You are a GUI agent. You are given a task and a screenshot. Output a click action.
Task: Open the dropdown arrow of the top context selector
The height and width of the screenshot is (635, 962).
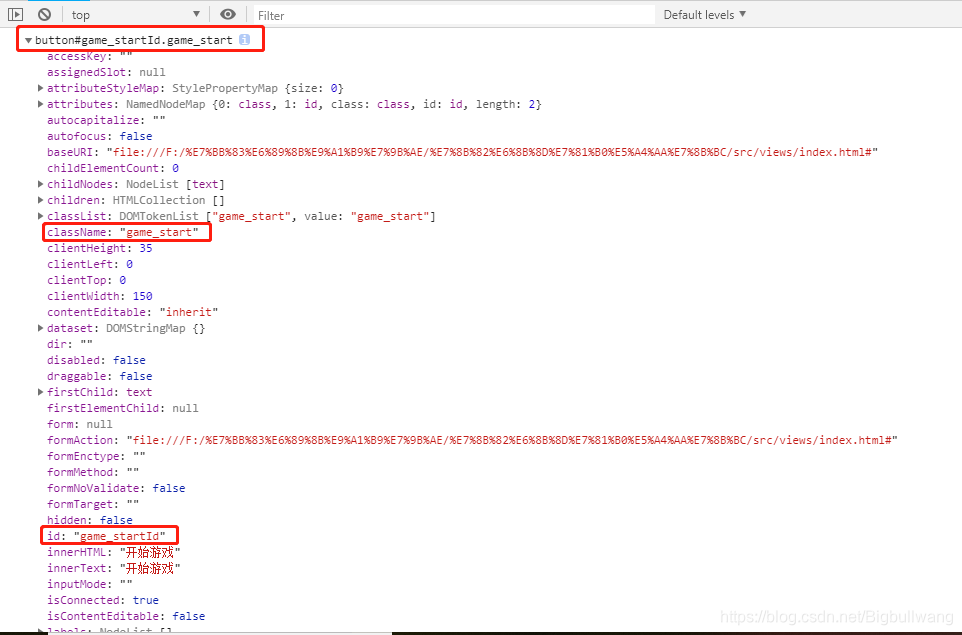pos(196,14)
